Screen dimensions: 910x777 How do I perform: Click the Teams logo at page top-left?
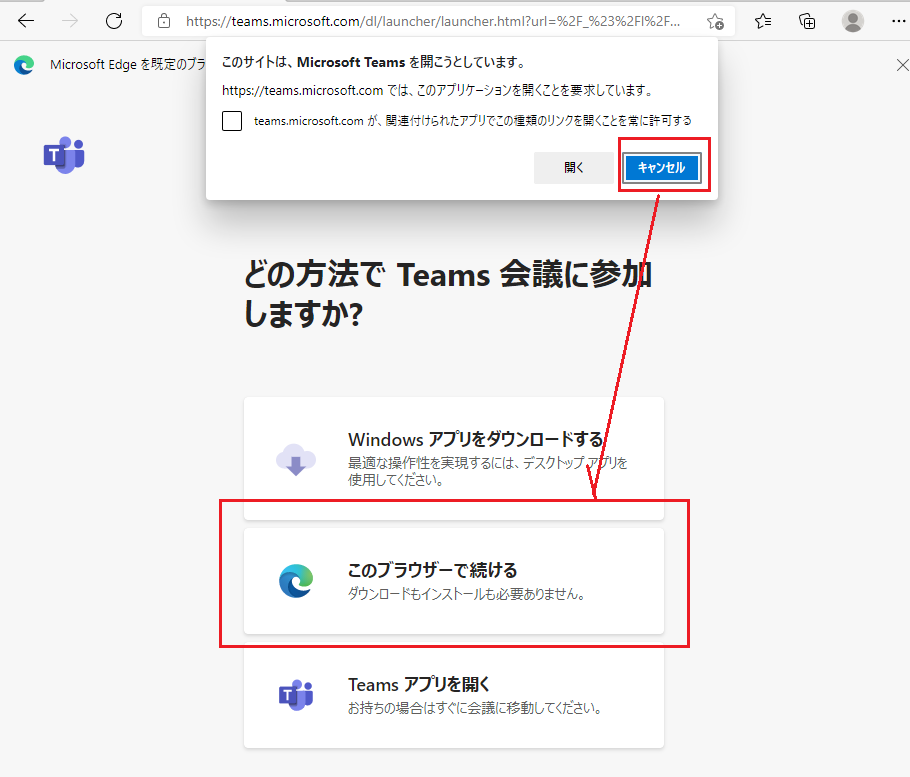coord(64,155)
